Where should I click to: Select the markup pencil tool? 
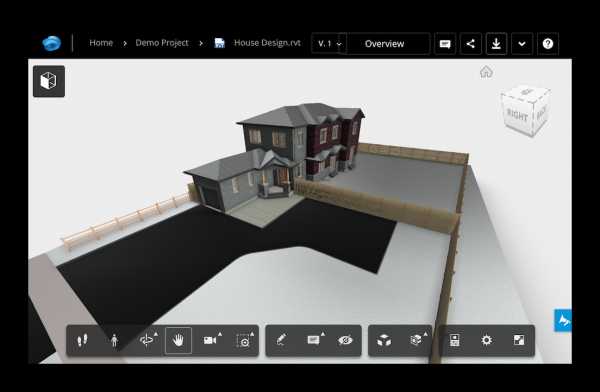(x=281, y=340)
